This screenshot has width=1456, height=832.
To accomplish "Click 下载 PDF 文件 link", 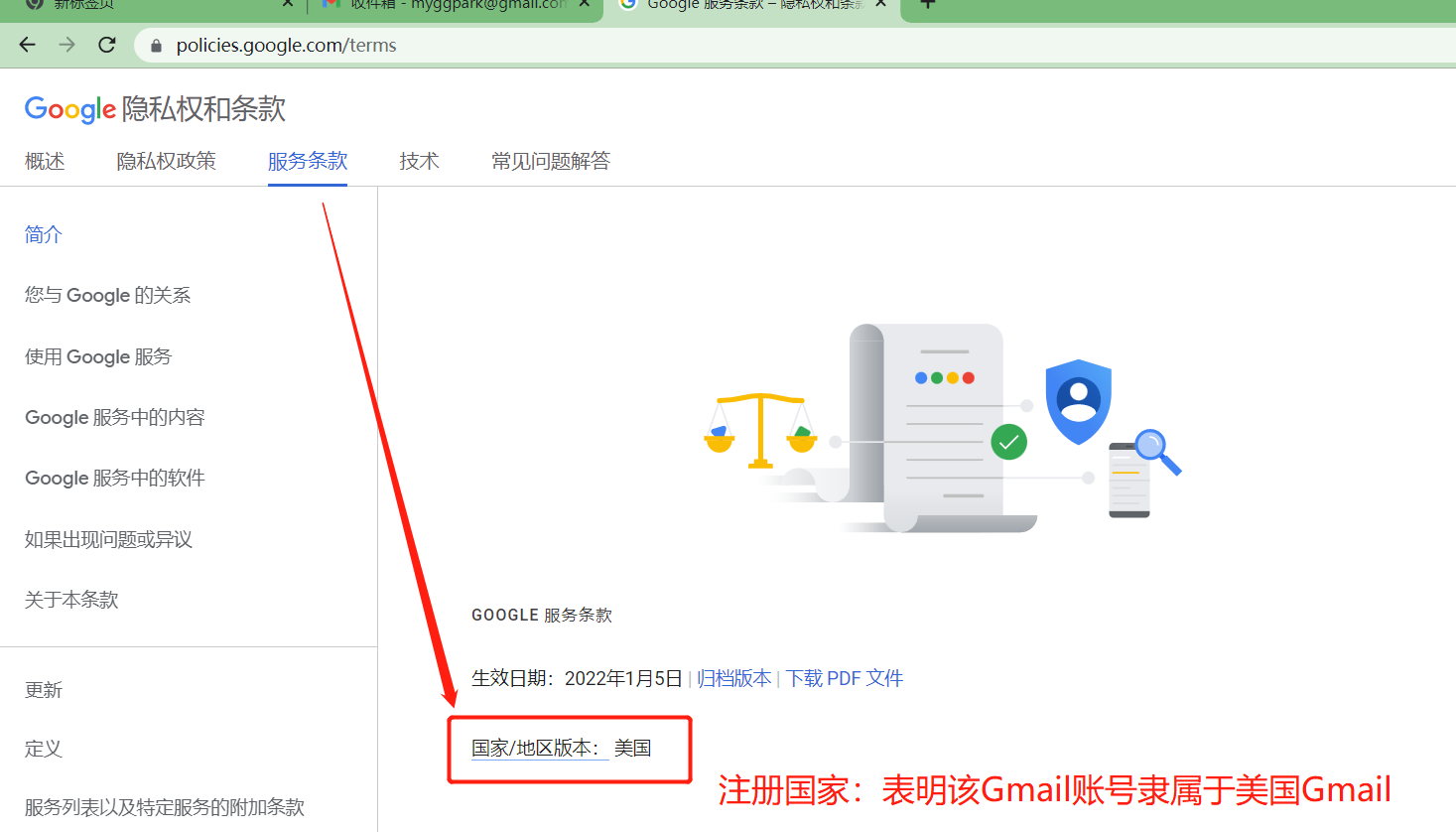I will click(x=845, y=678).
